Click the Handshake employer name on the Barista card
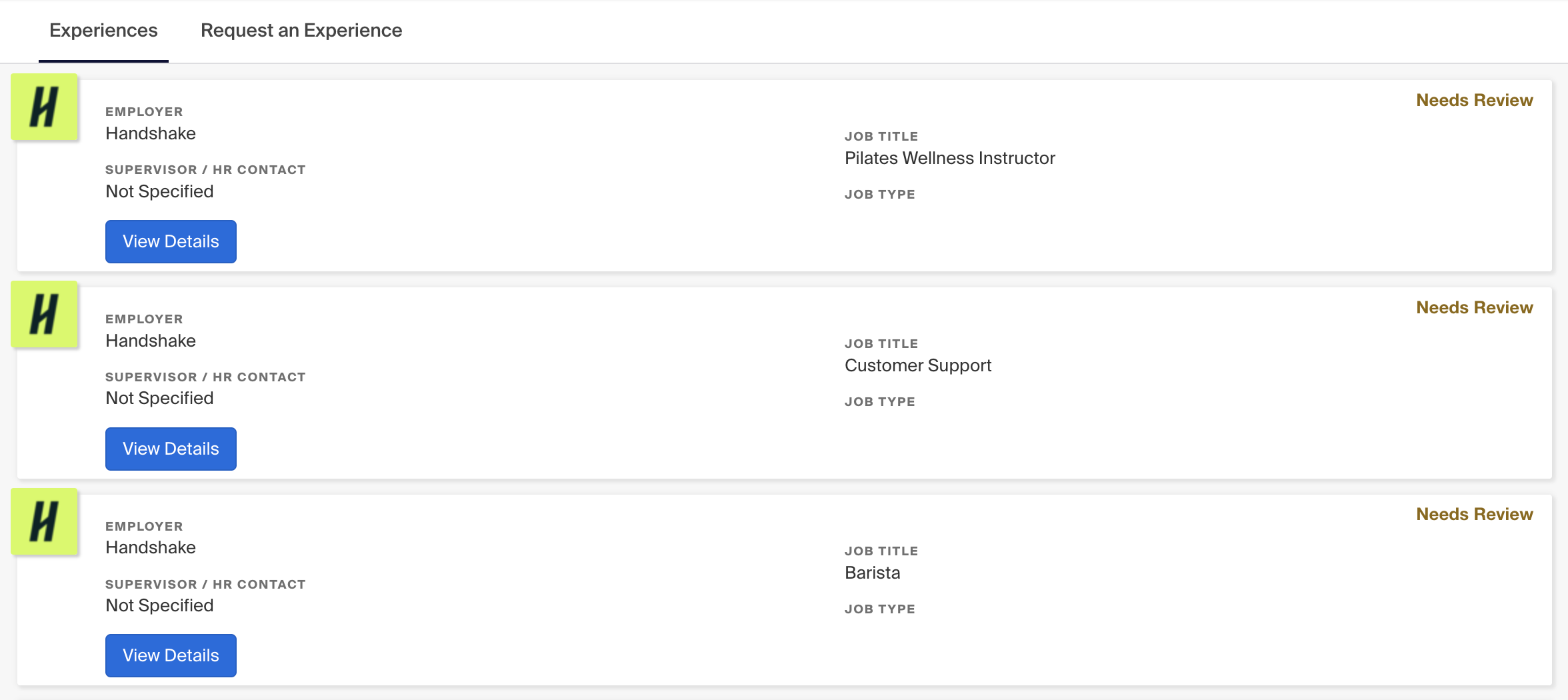Screen dimensions: 1568x700 coord(151,547)
